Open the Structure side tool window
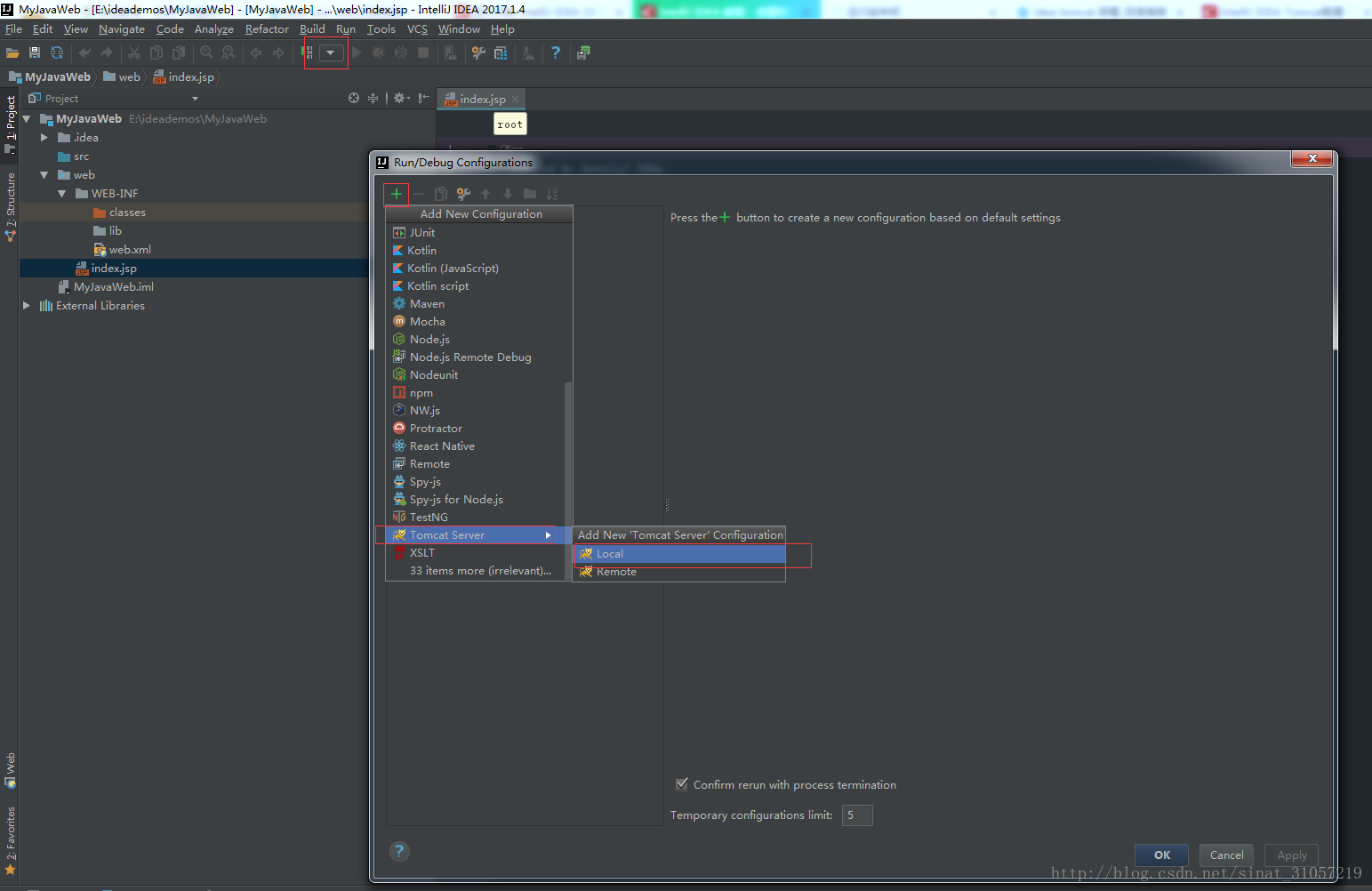 tap(11, 206)
